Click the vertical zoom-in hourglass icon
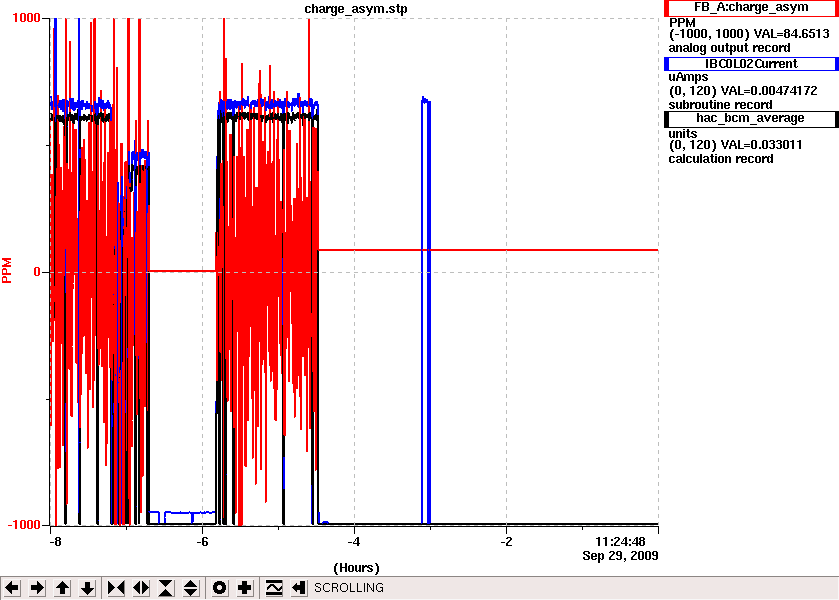 pos(166,588)
